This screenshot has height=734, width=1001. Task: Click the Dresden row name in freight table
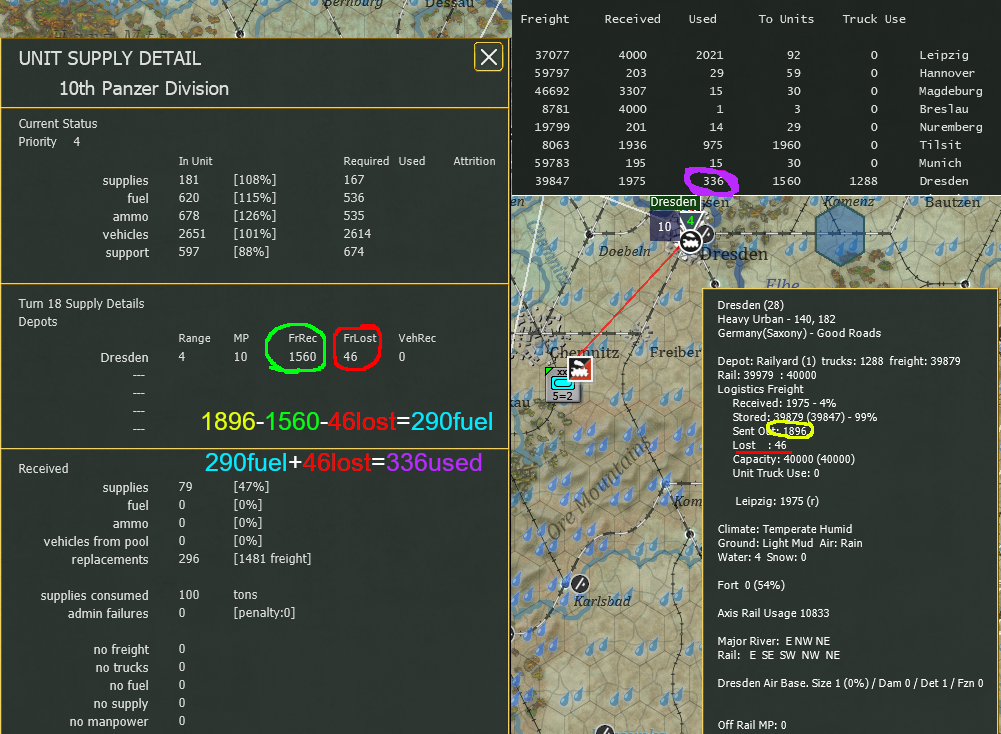[944, 181]
